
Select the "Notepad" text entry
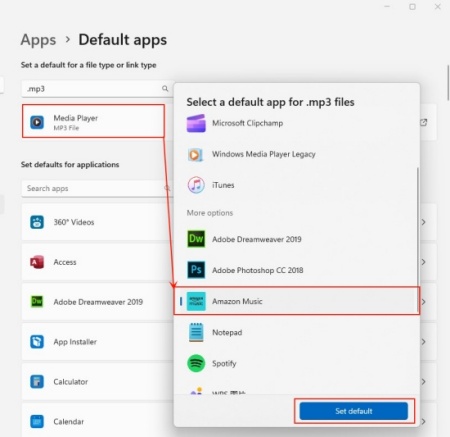(227, 332)
